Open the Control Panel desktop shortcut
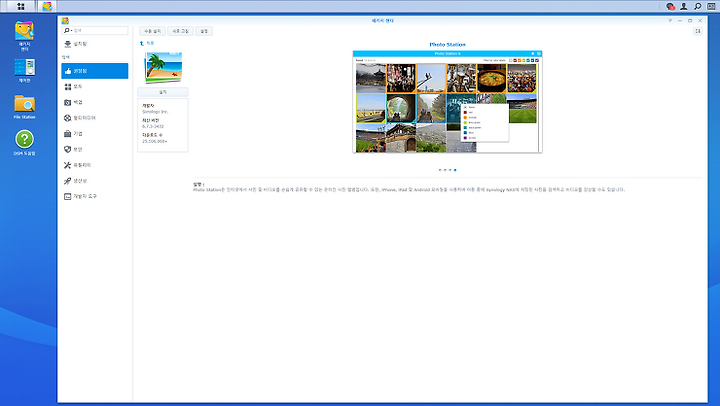 tap(24, 70)
